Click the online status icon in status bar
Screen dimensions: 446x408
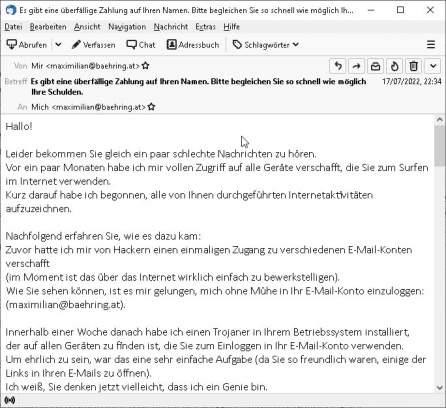point(10,400)
